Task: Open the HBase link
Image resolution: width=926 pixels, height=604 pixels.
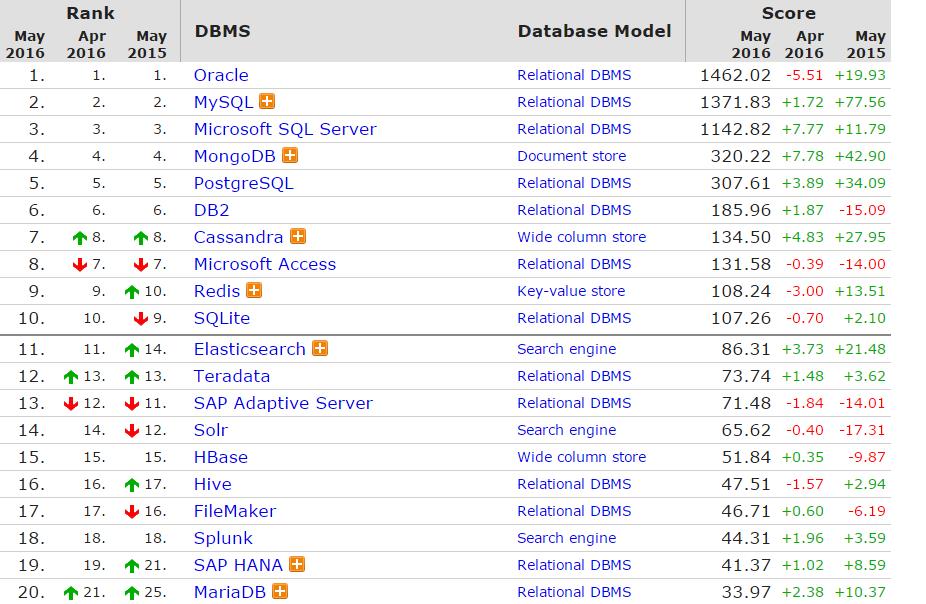Action: (x=221, y=457)
